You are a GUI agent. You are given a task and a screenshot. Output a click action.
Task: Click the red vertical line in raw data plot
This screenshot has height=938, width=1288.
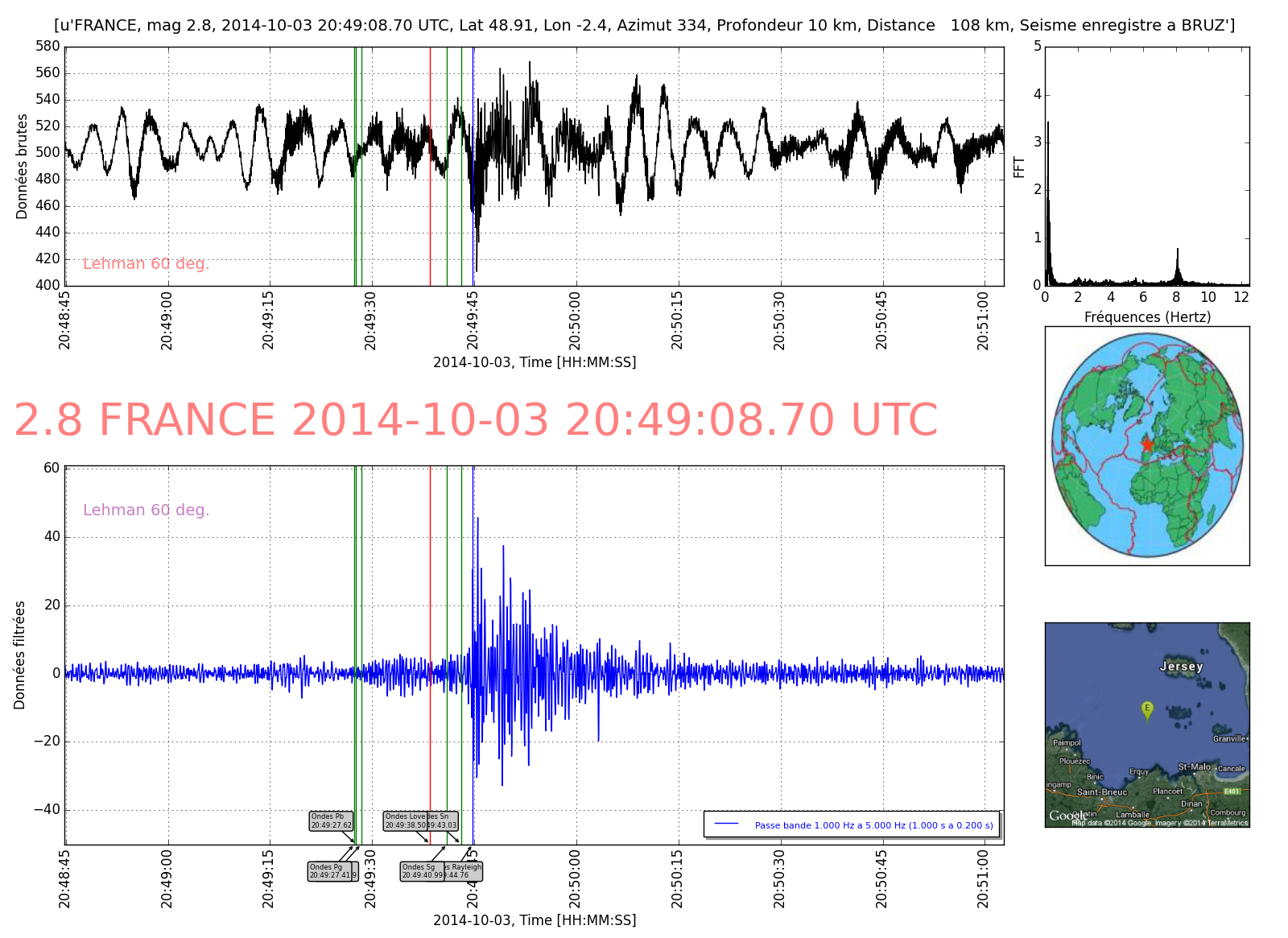point(430,161)
